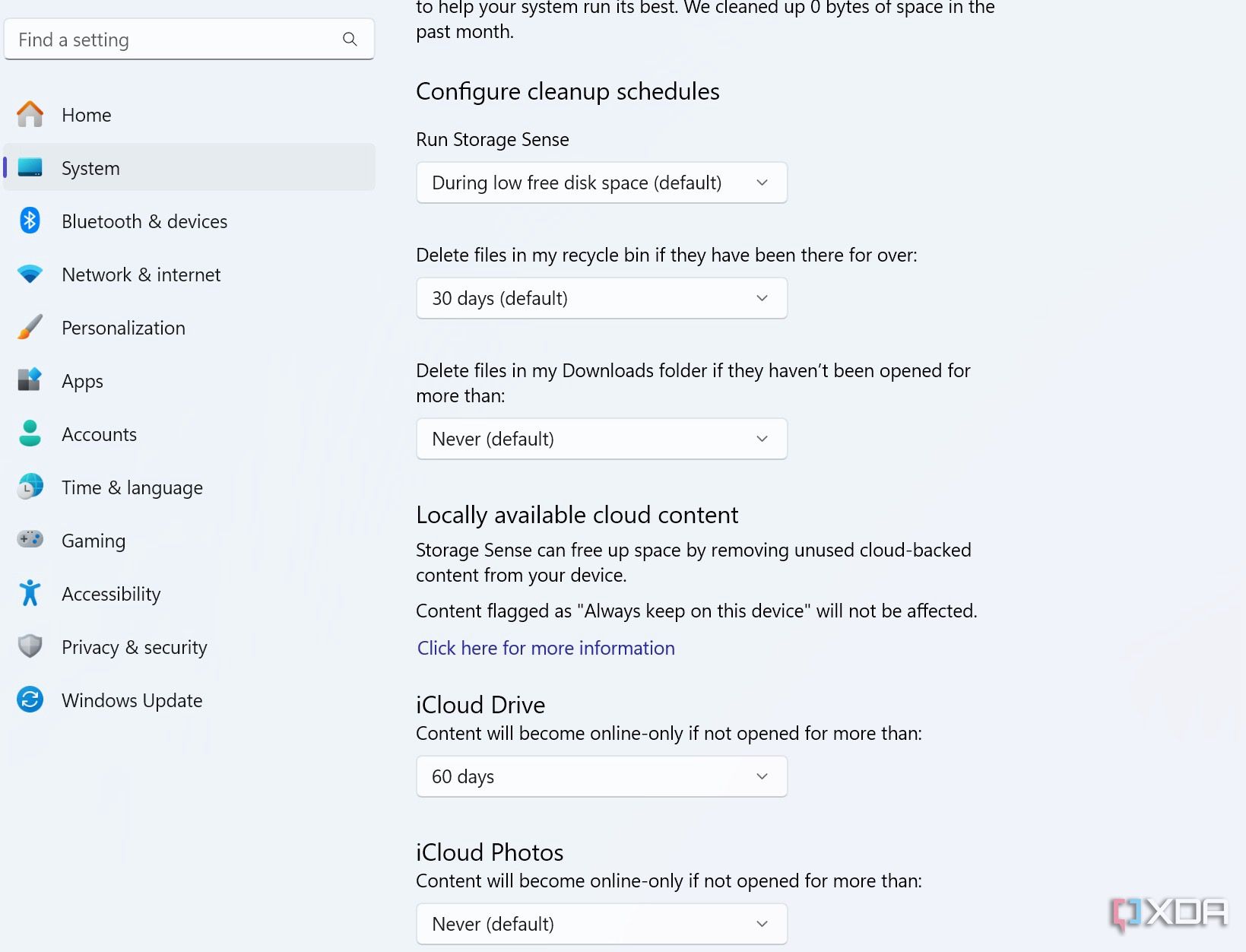Screen dimensions: 1246x952
Task: Open Apps settings
Action: tap(189, 381)
